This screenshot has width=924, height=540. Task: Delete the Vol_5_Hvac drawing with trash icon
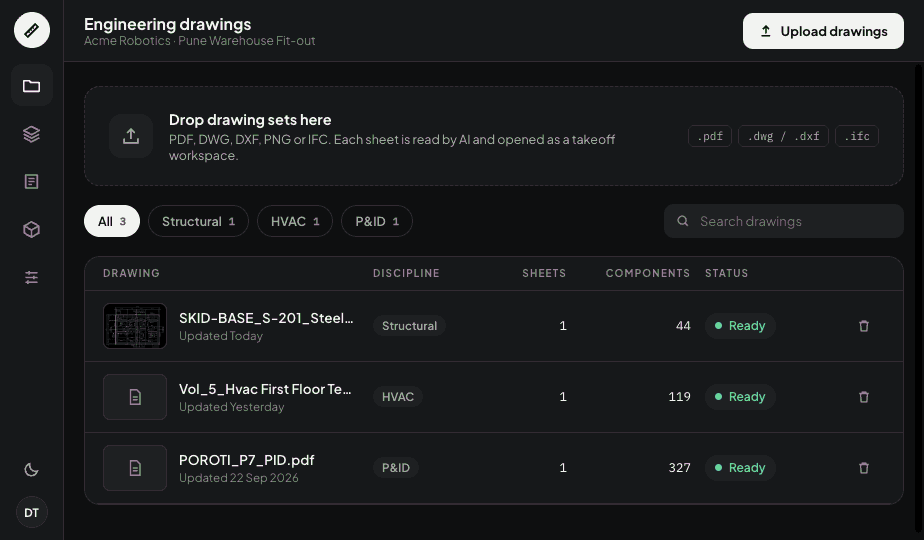pyautogui.click(x=864, y=397)
